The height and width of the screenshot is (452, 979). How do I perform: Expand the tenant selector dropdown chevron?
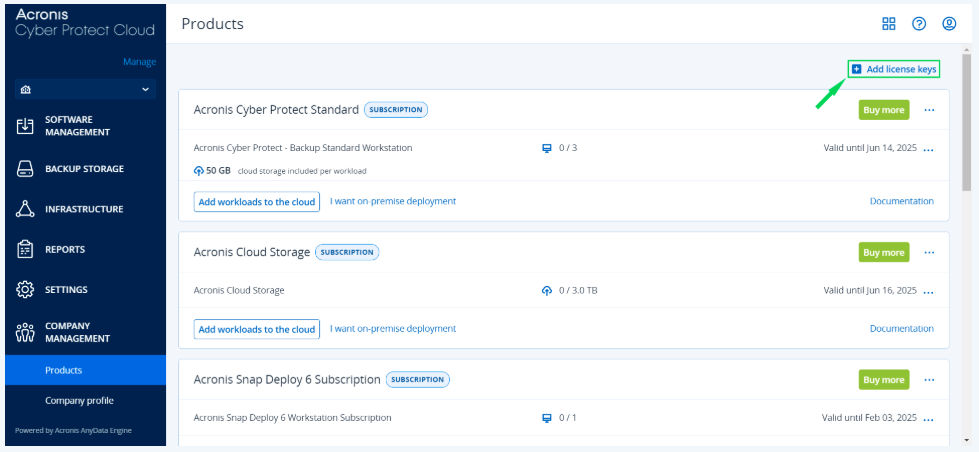(x=145, y=89)
